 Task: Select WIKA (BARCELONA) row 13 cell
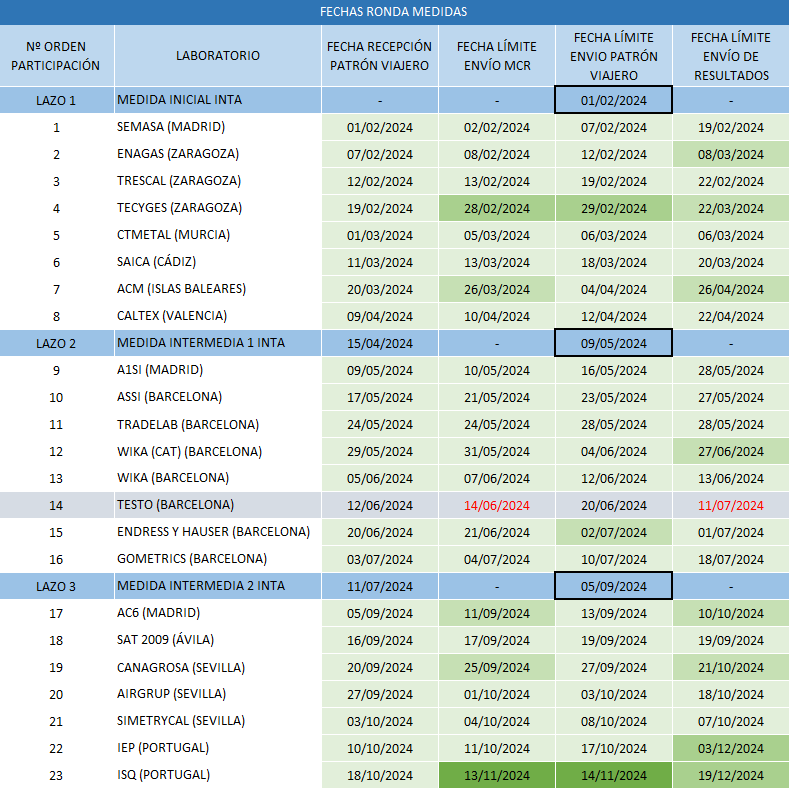[218, 478]
